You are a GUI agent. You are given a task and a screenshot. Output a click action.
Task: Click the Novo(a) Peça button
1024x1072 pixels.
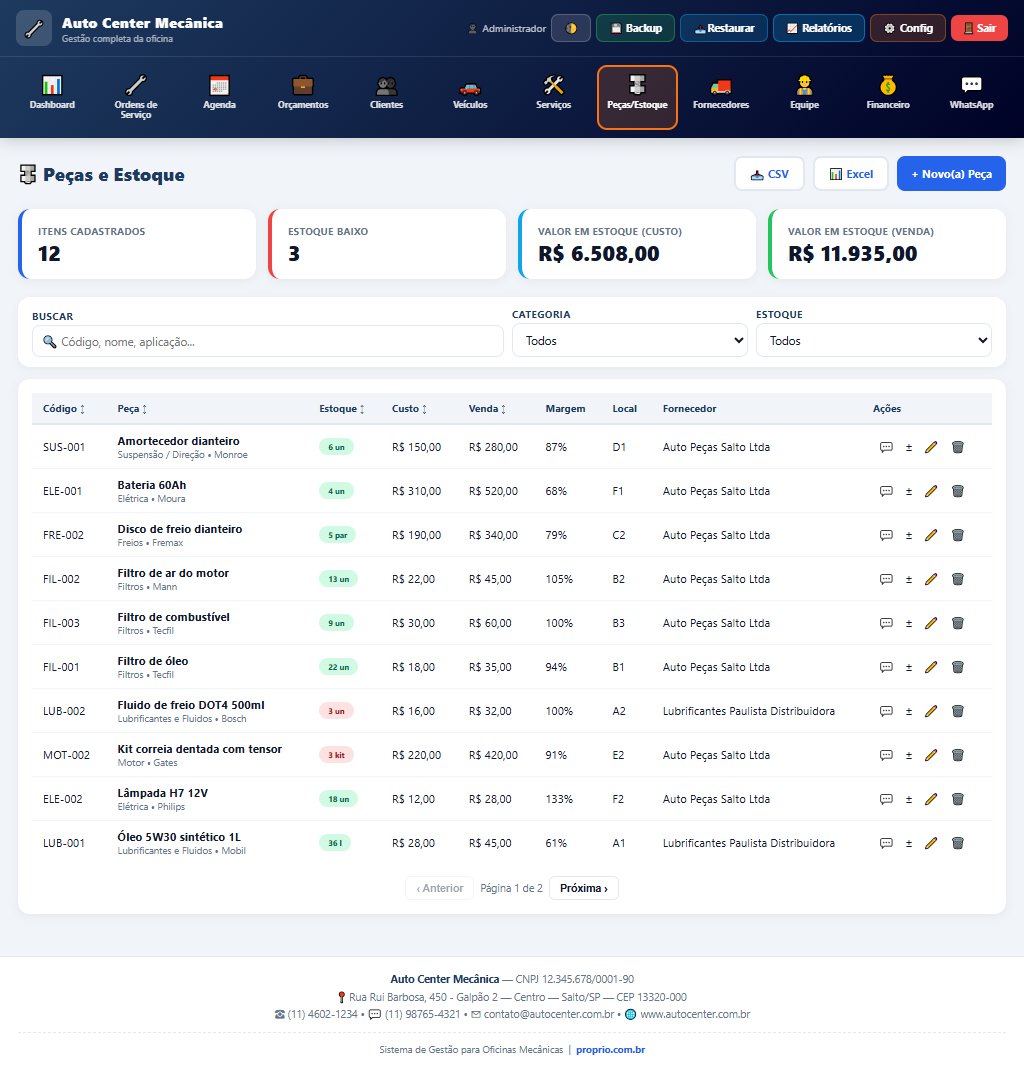(x=951, y=174)
